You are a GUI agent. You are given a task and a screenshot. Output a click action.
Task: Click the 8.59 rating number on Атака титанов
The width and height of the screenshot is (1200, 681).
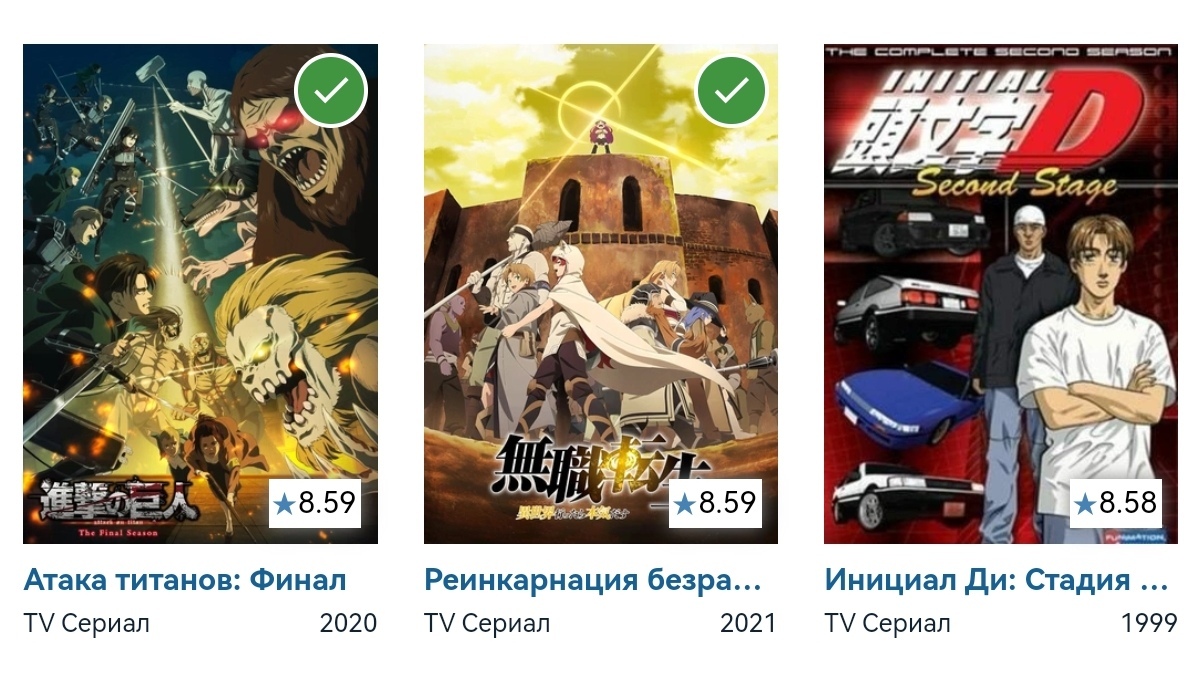[x=328, y=503]
